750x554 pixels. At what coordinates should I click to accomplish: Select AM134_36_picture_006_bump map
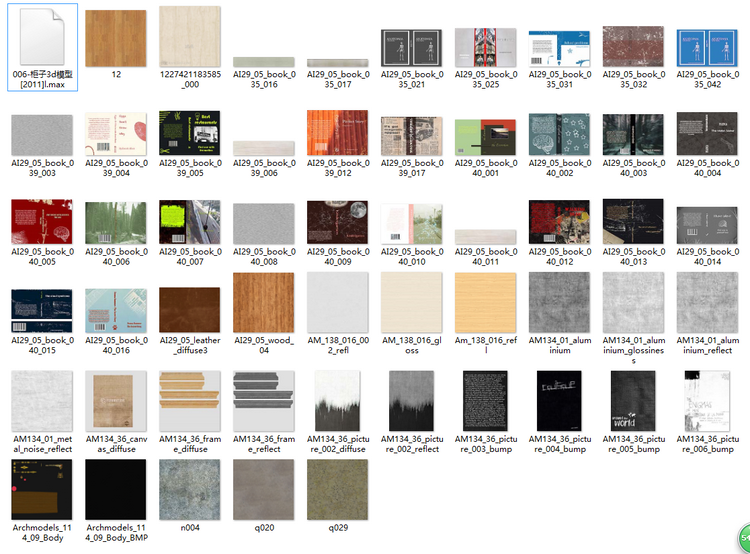coord(707,401)
